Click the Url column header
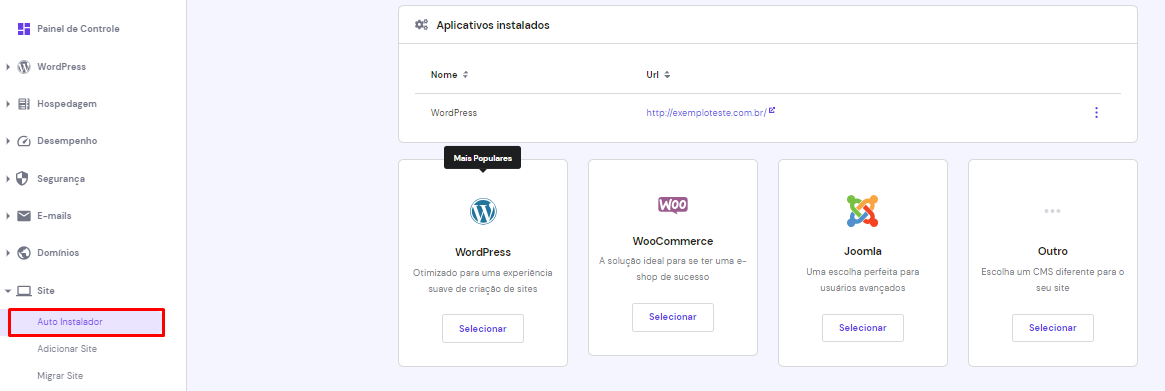Screen dimensions: 1165x391 click(653, 74)
